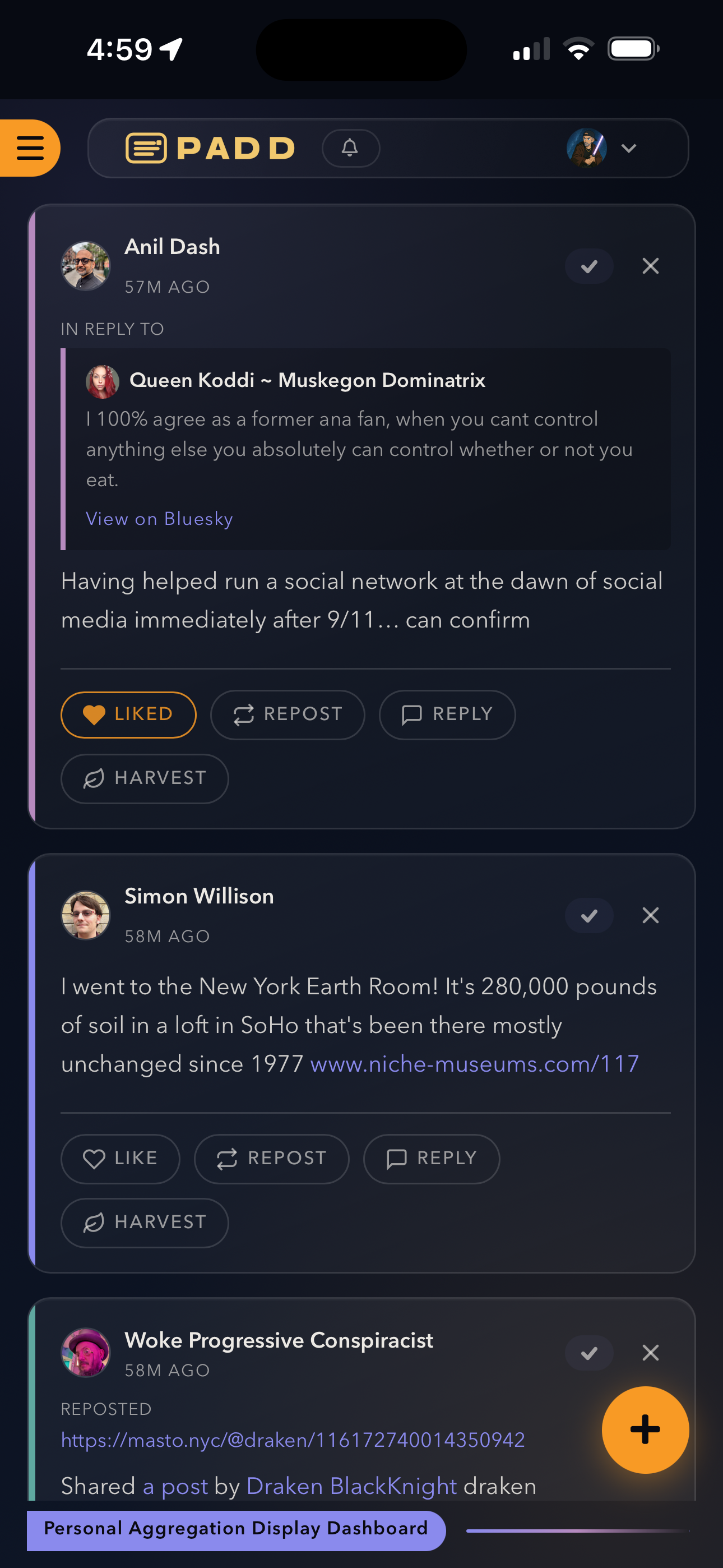Tap the Personal Aggregation Display Dashboard label

tap(235, 1528)
